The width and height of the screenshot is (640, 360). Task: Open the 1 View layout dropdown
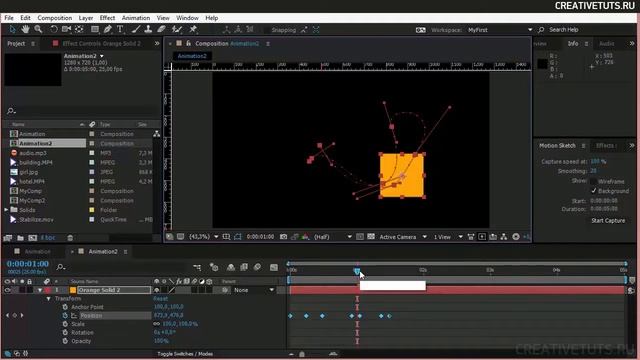tap(448, 237)
